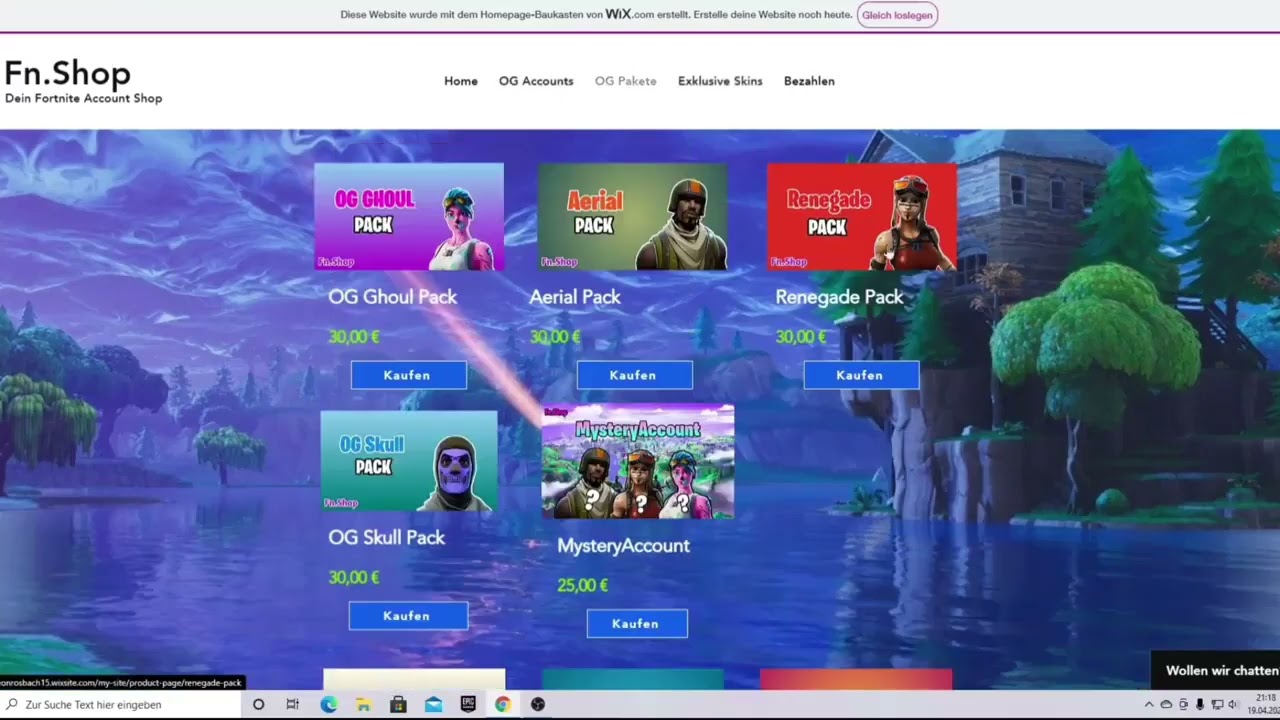1280x720 pixels.
Task: Click Kaufen under OG Skull Pack
Action: (x=408, y=616)
